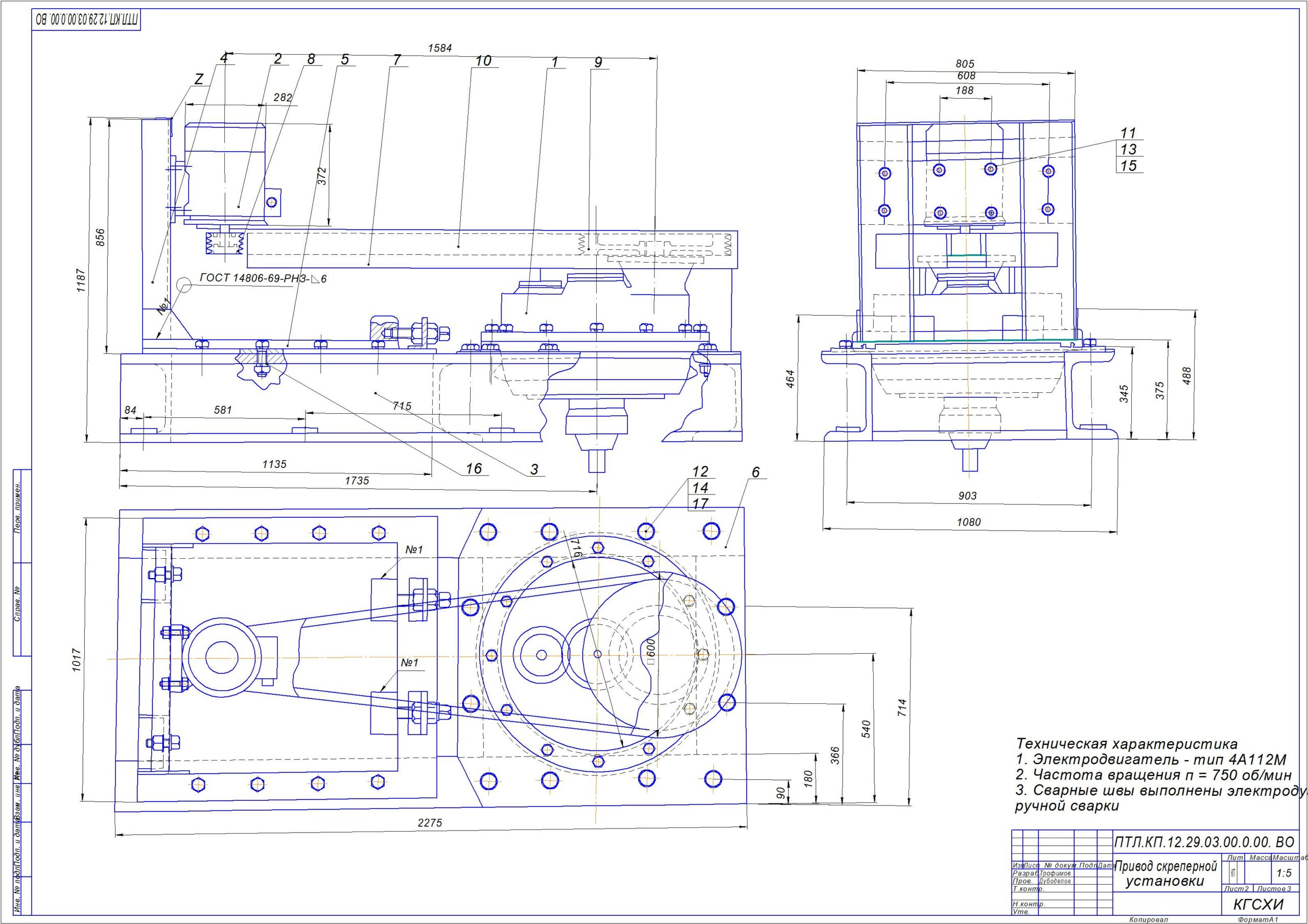Screen dimensions: 1308x924
Task: Select the 488 vertical dimension
Action: tap(1187, 376)
